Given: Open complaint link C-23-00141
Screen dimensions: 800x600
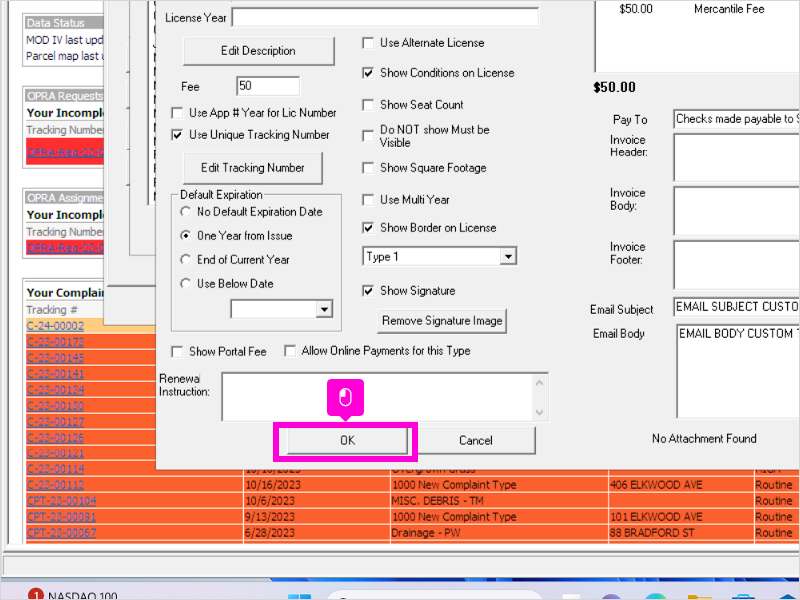Looking at the screenshot, I should (55, 374).
